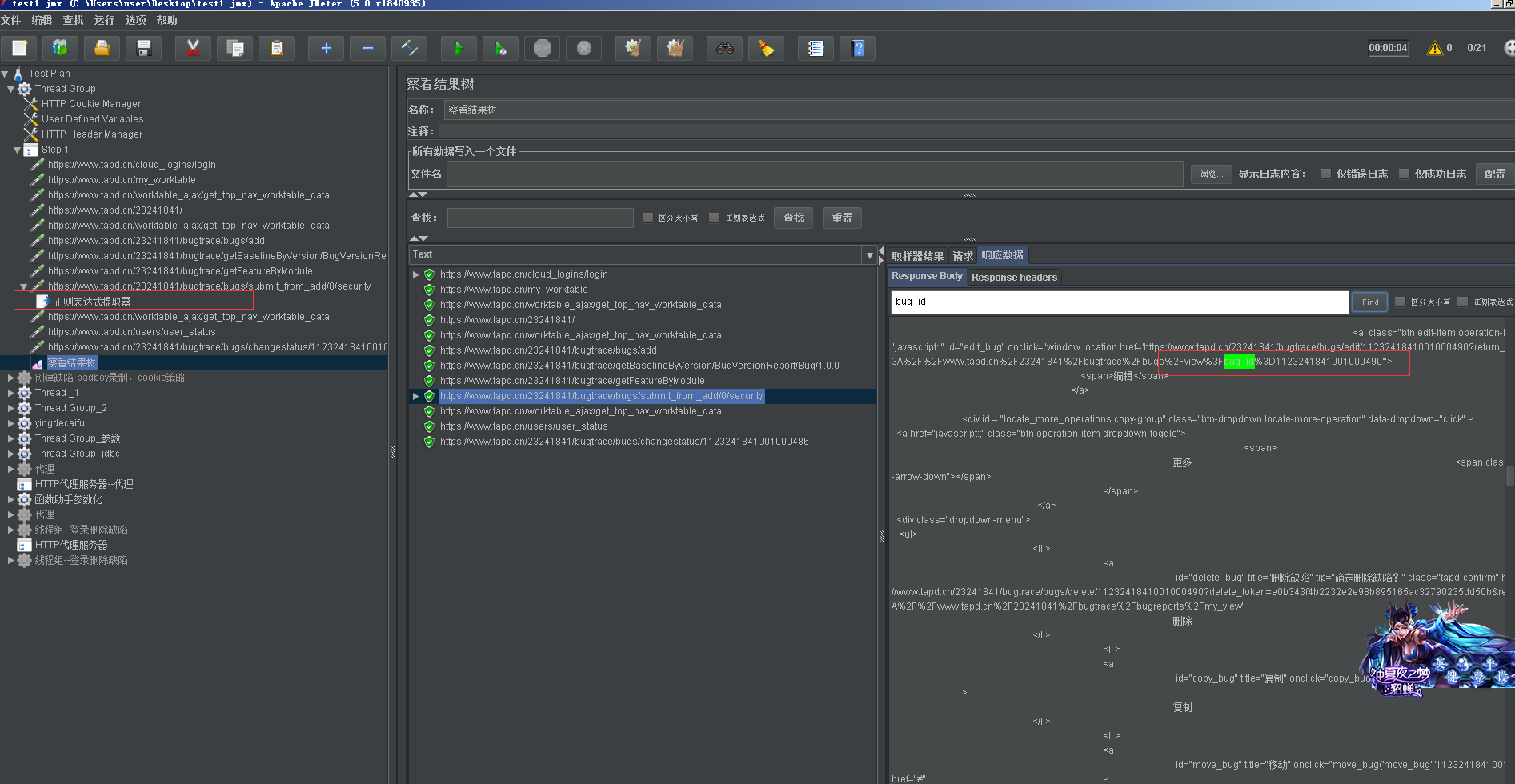Collapse the Thread Group node
This screenshot has height=784, width=1515.
pos(11,89)
